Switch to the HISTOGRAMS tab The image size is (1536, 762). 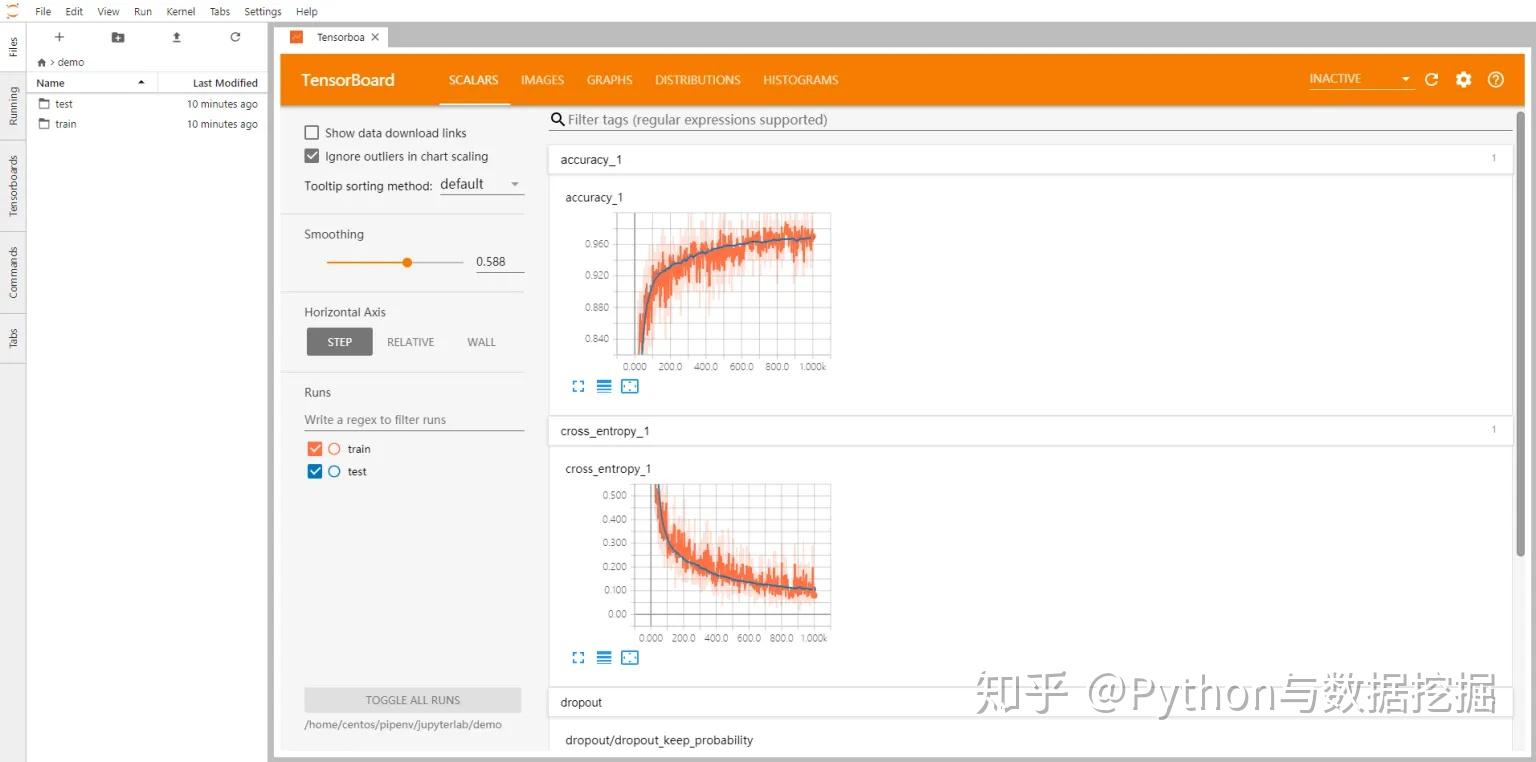pos(800,80)
